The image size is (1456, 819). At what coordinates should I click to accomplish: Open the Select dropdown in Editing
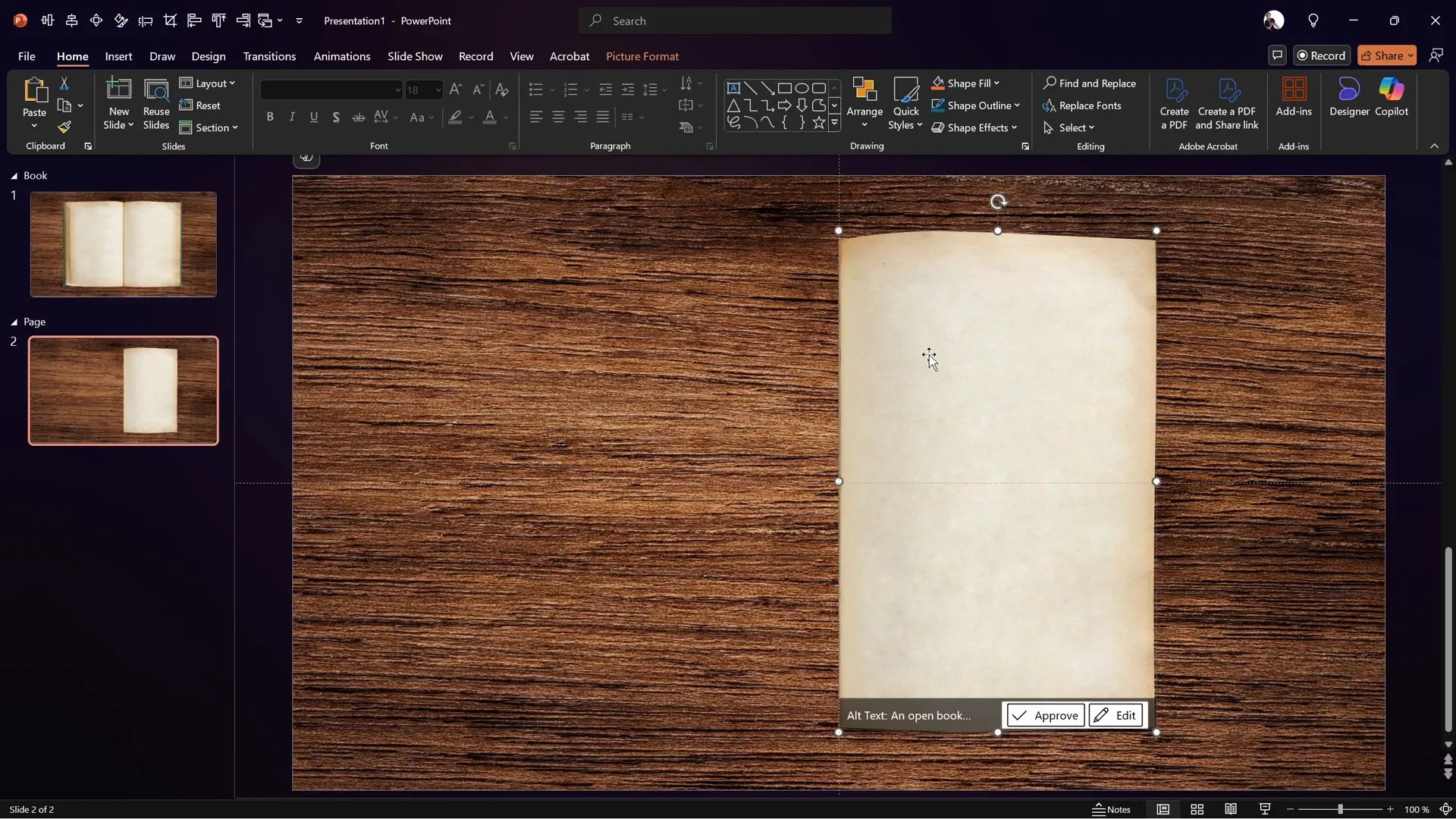(x=1069, y=127)
